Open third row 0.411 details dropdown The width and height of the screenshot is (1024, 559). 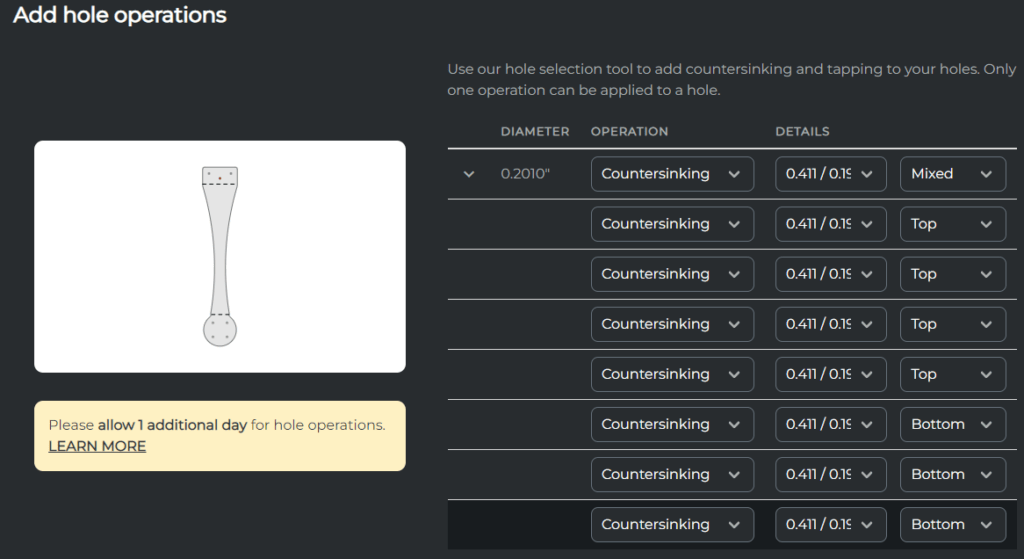830,274
